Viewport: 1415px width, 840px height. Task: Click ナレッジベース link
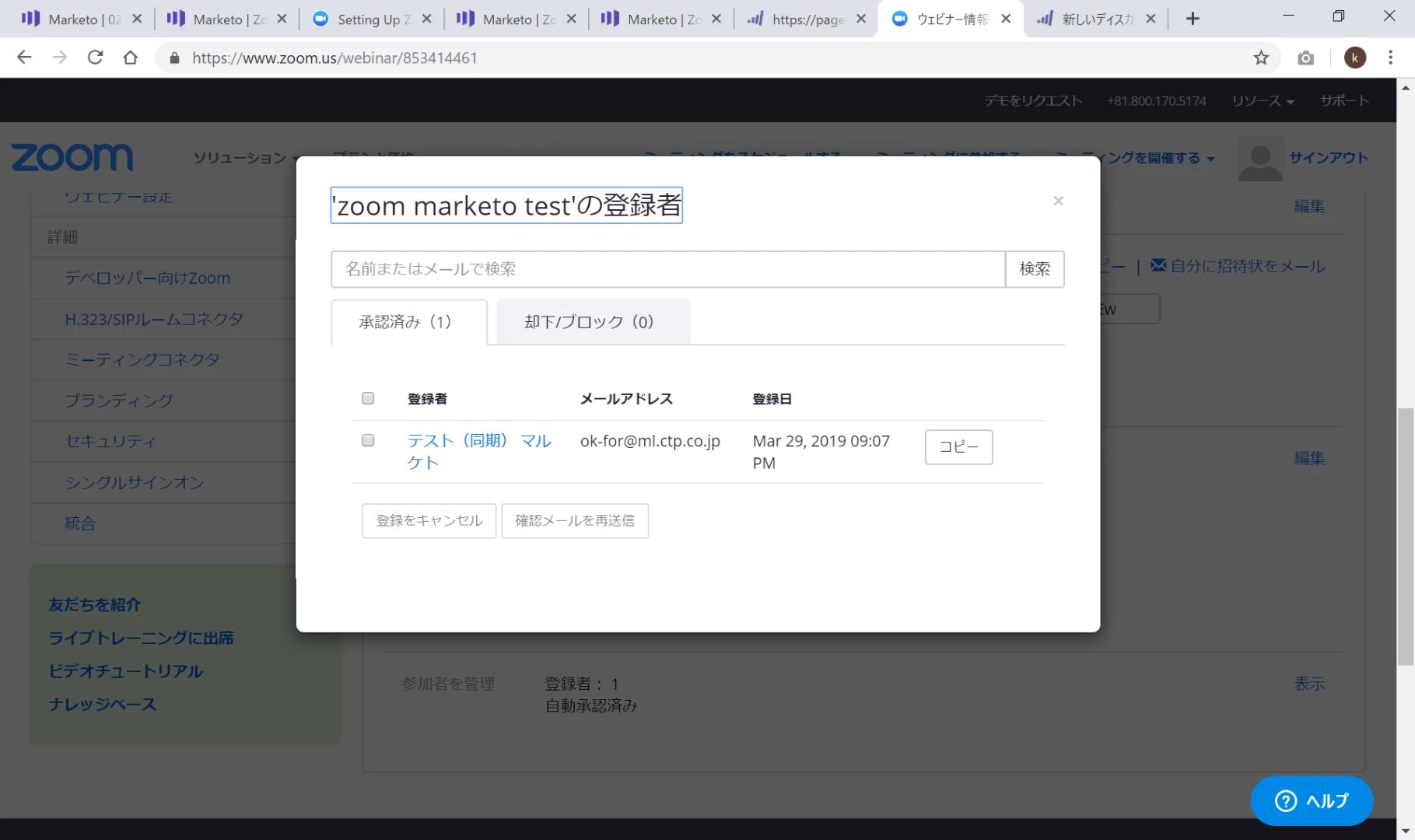[x=102, y=704]
